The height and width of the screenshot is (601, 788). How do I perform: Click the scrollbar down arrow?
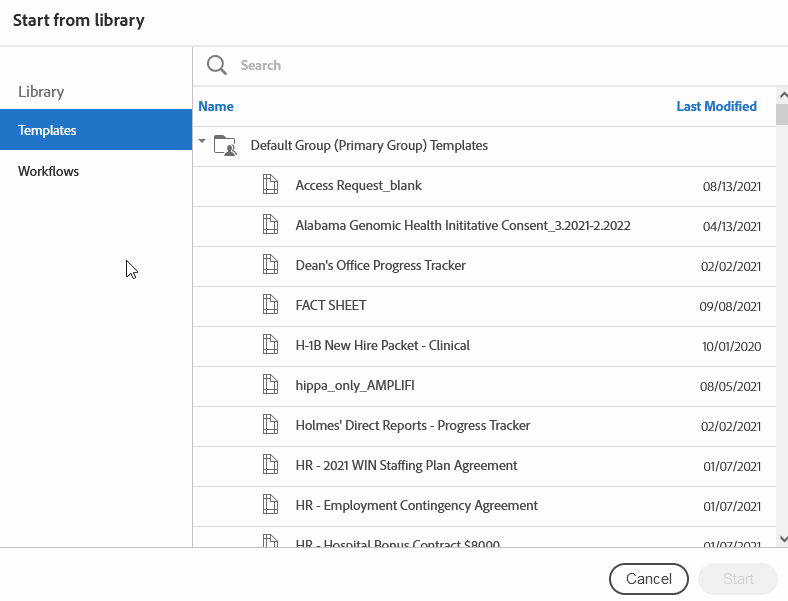pos(782,539)
